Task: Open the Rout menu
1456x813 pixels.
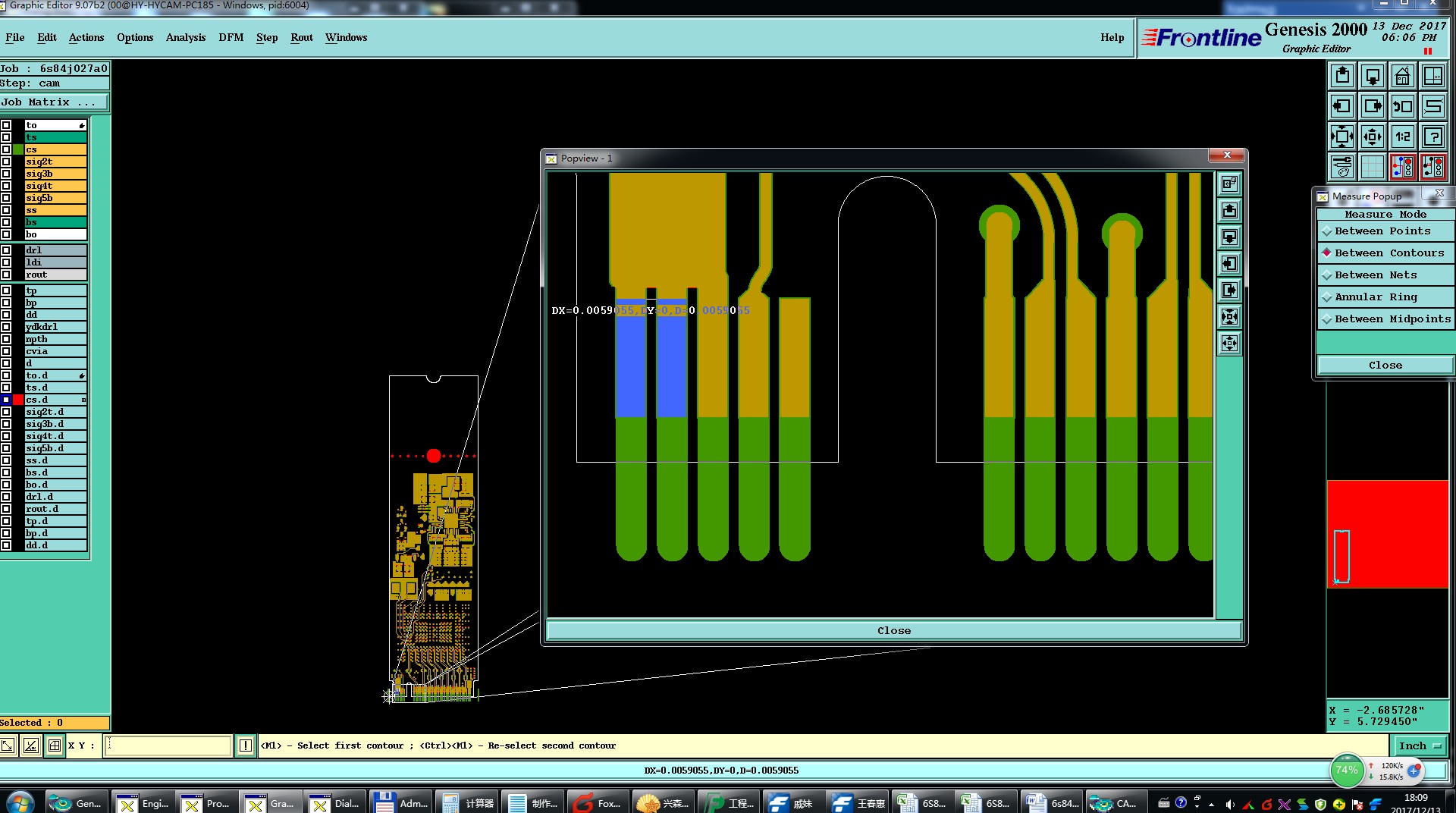Action: click(302, 37)
